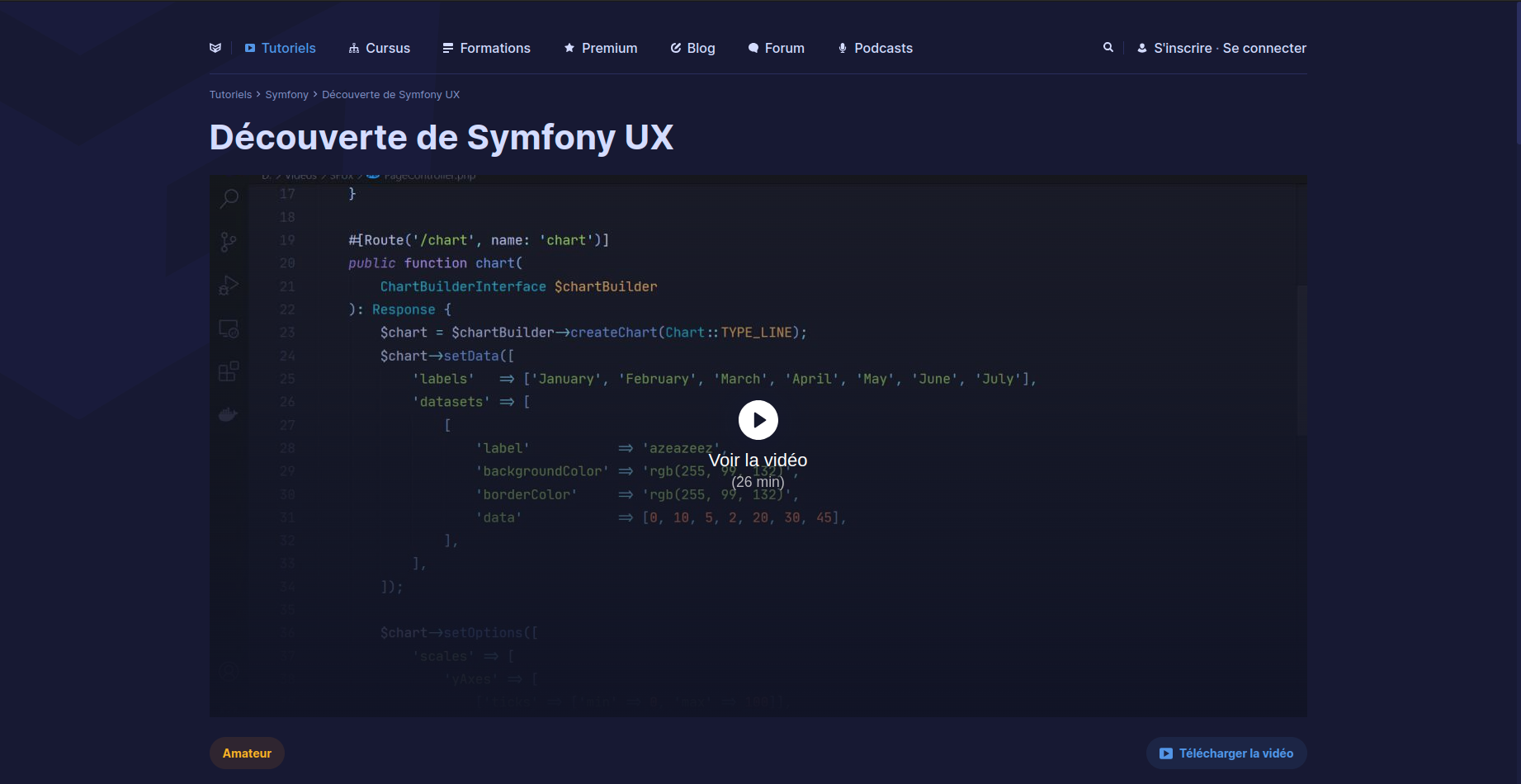Click the "Voir la vidéo" label
The image size is (1521, 784).
pos(758,460)
